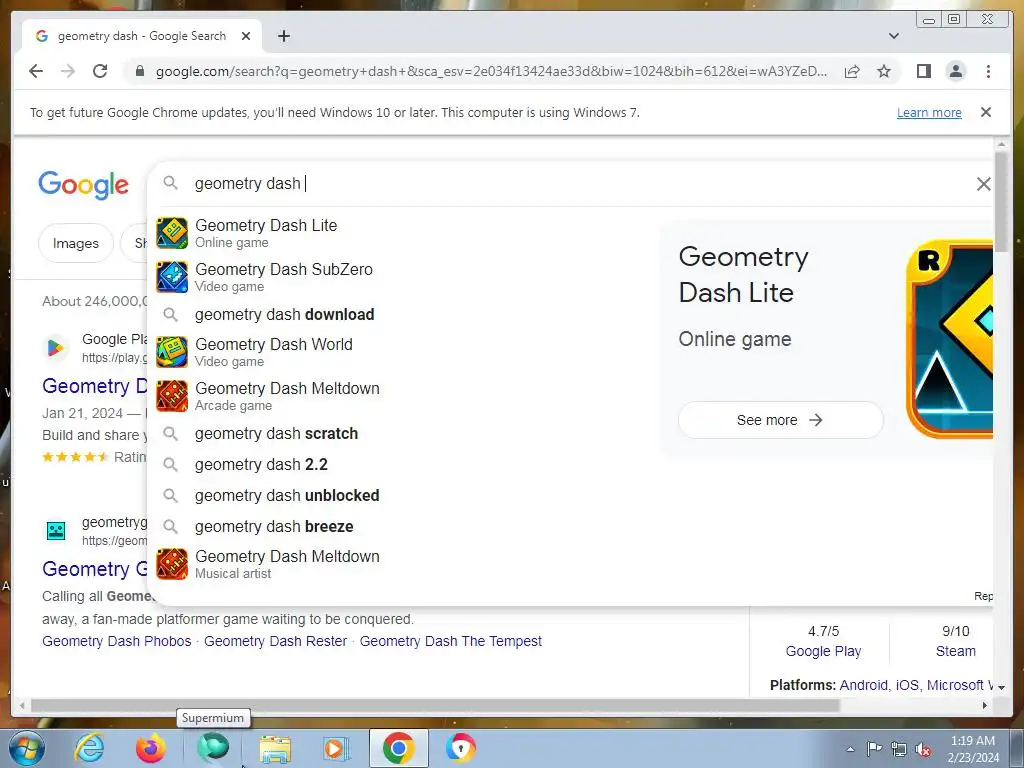Click the Android platform link
This screenshot has height=768, width=1024.
[863, 685]
